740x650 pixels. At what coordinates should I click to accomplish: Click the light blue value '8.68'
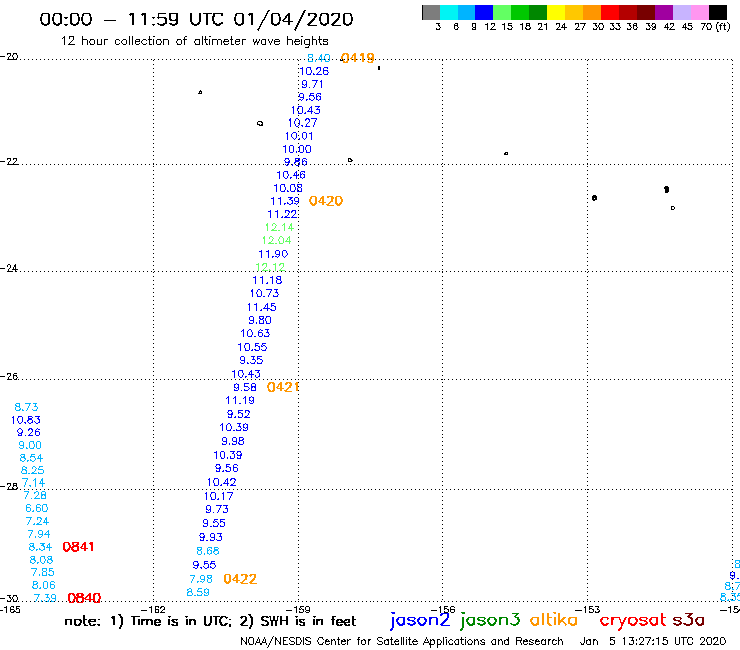208,551
